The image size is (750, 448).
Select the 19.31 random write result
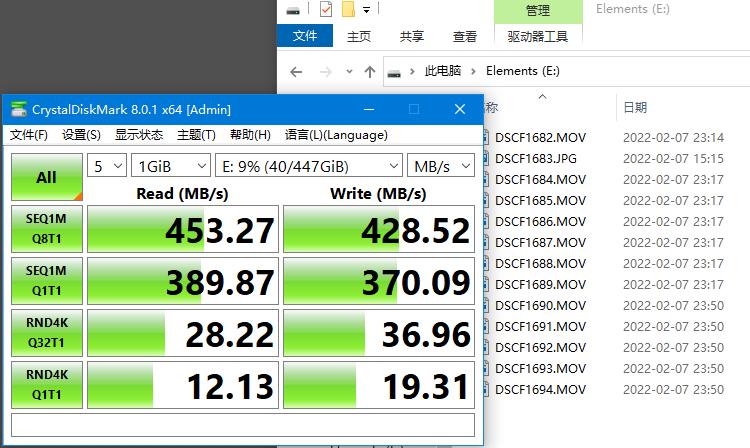[379, 385]
